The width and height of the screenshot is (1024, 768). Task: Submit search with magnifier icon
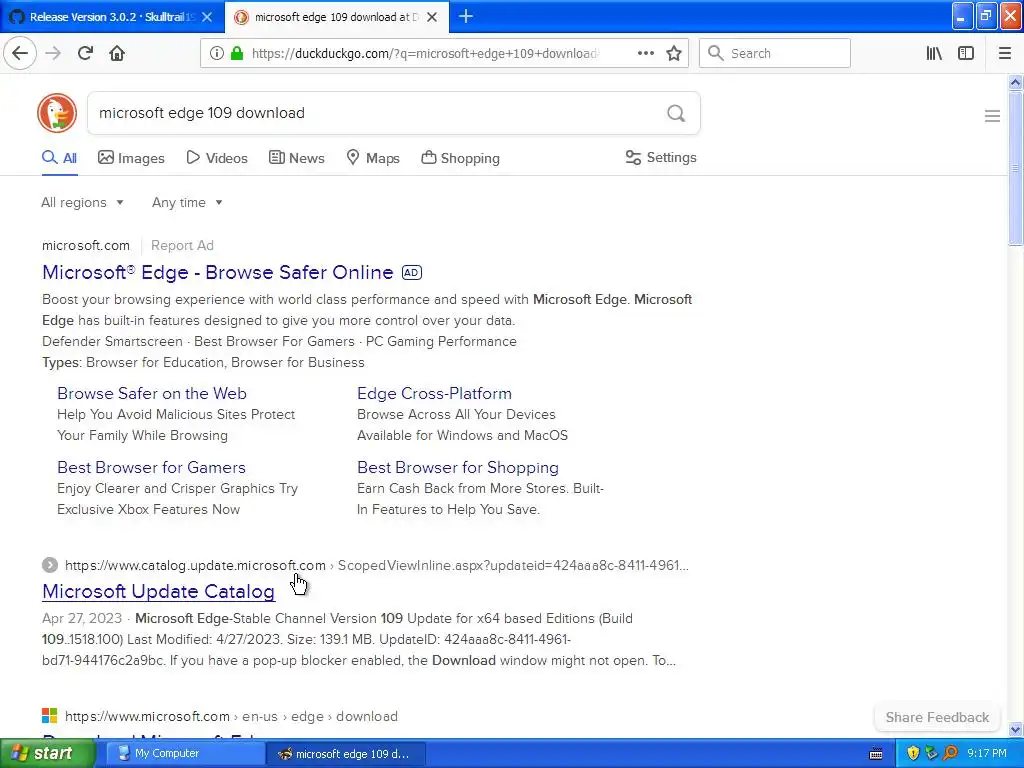pyautogui.click(x=676, y=113)
